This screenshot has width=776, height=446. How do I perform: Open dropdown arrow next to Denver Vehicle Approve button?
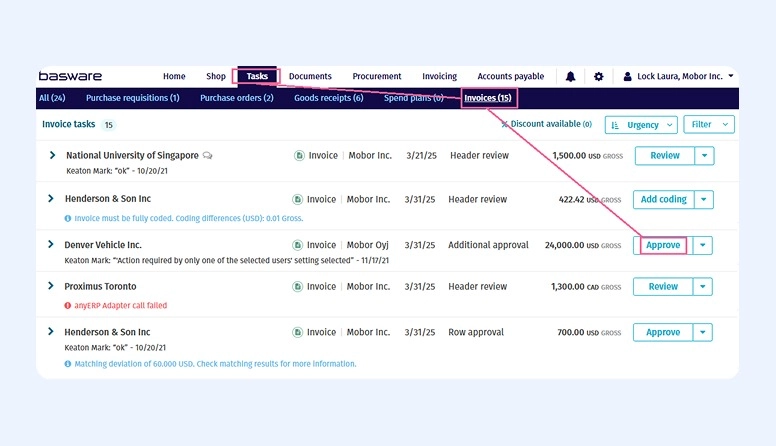pos(702,245)
